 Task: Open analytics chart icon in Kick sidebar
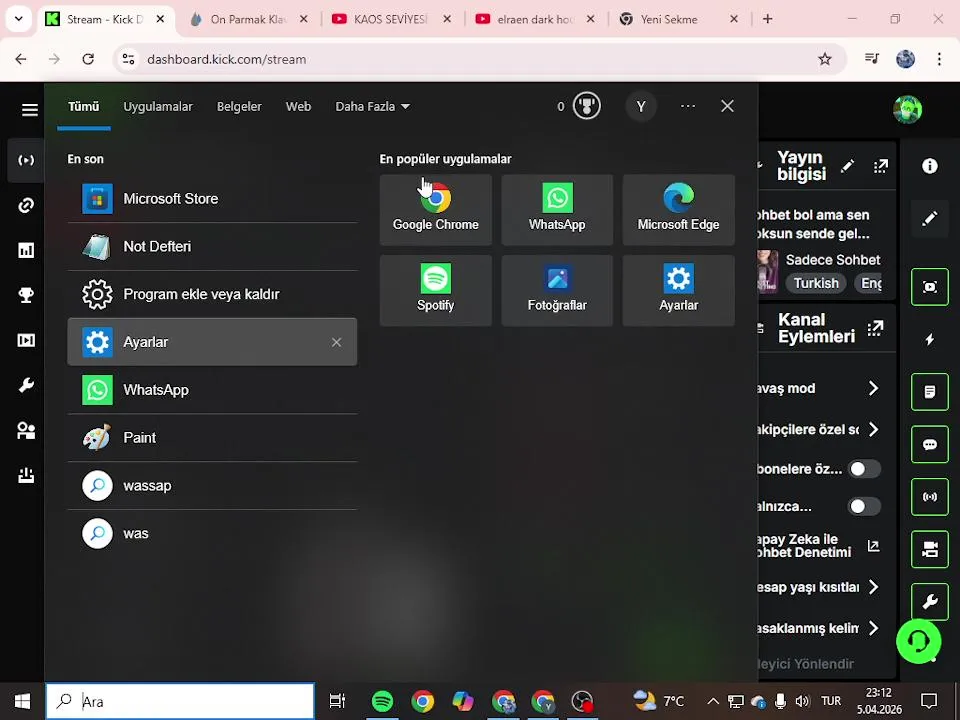(x=26, y=250)
